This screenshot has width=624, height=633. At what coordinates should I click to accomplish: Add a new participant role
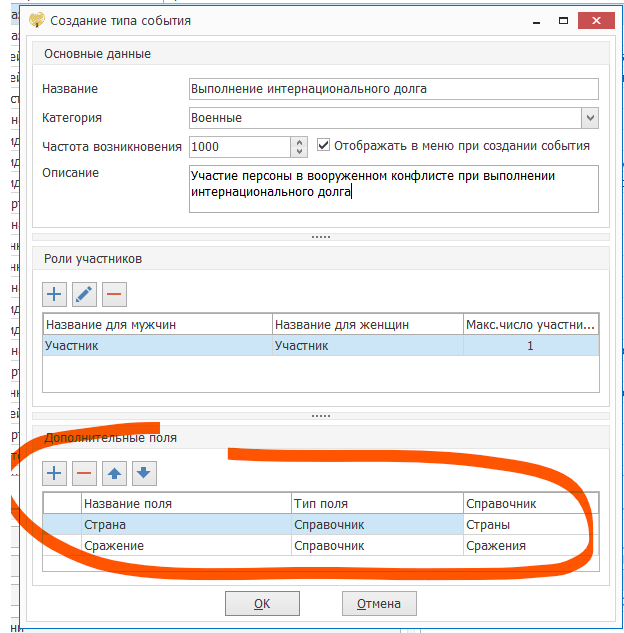point(55,294)
